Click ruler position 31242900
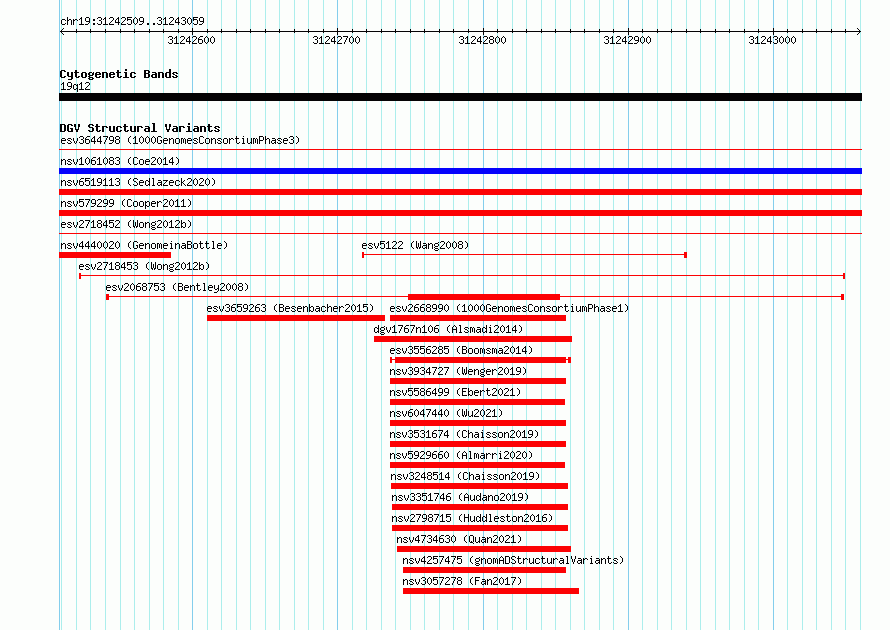 627,40
